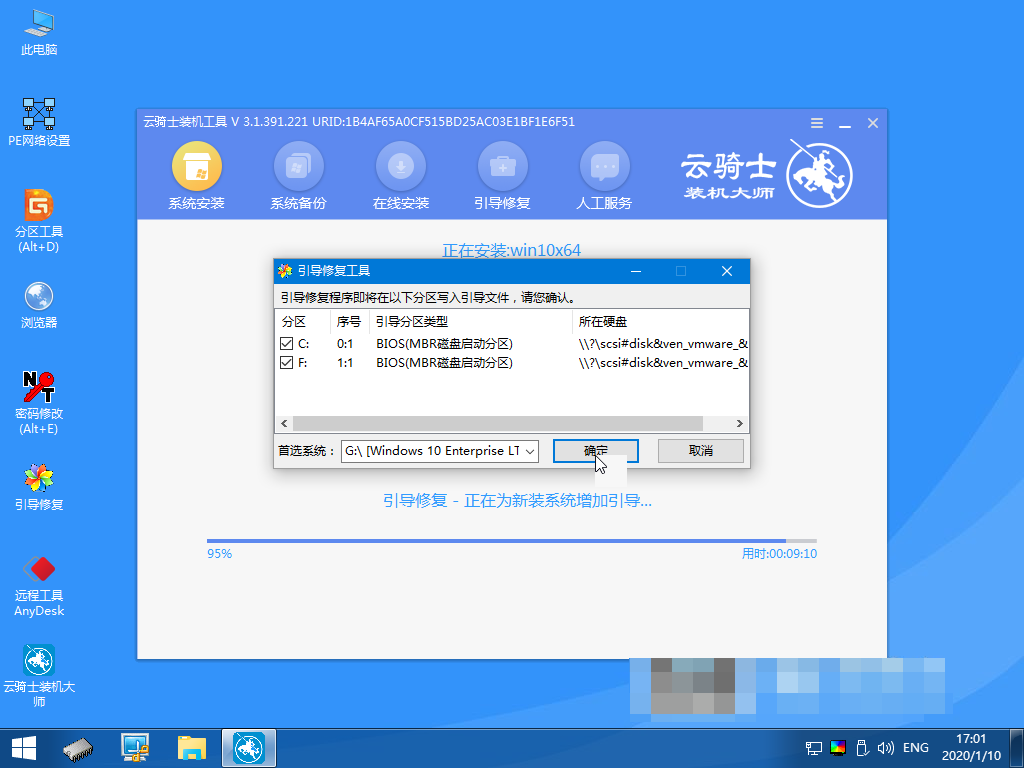Click USB eject tray icon

(862, 748)
